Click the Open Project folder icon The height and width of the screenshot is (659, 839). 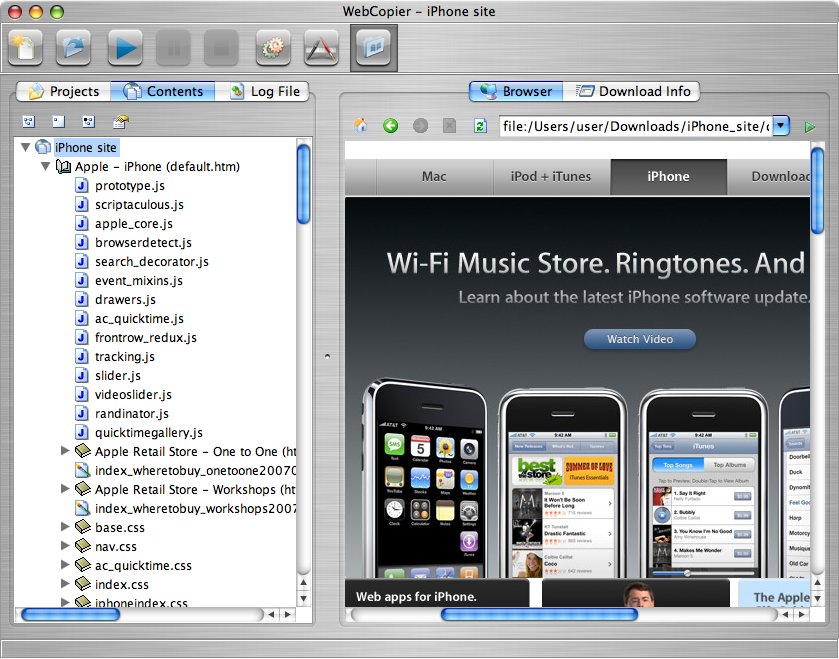[74, 47]
